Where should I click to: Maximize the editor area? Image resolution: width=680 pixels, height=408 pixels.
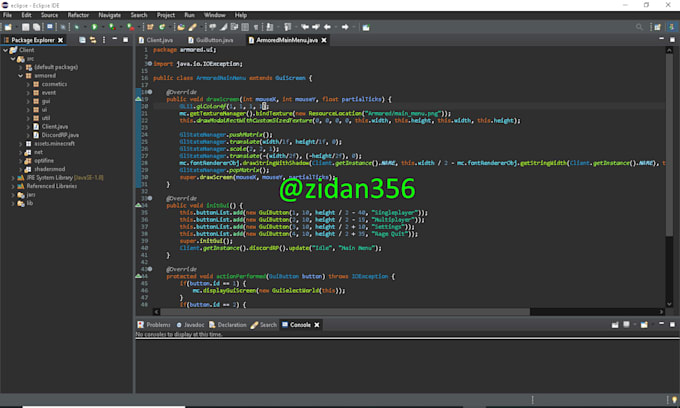[x=673, y=39]
